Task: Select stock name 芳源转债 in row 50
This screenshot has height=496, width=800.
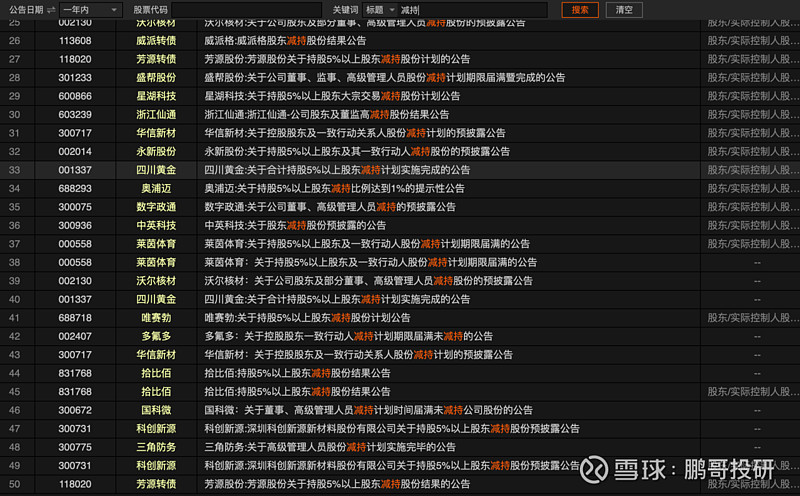Action: (156, 484)
